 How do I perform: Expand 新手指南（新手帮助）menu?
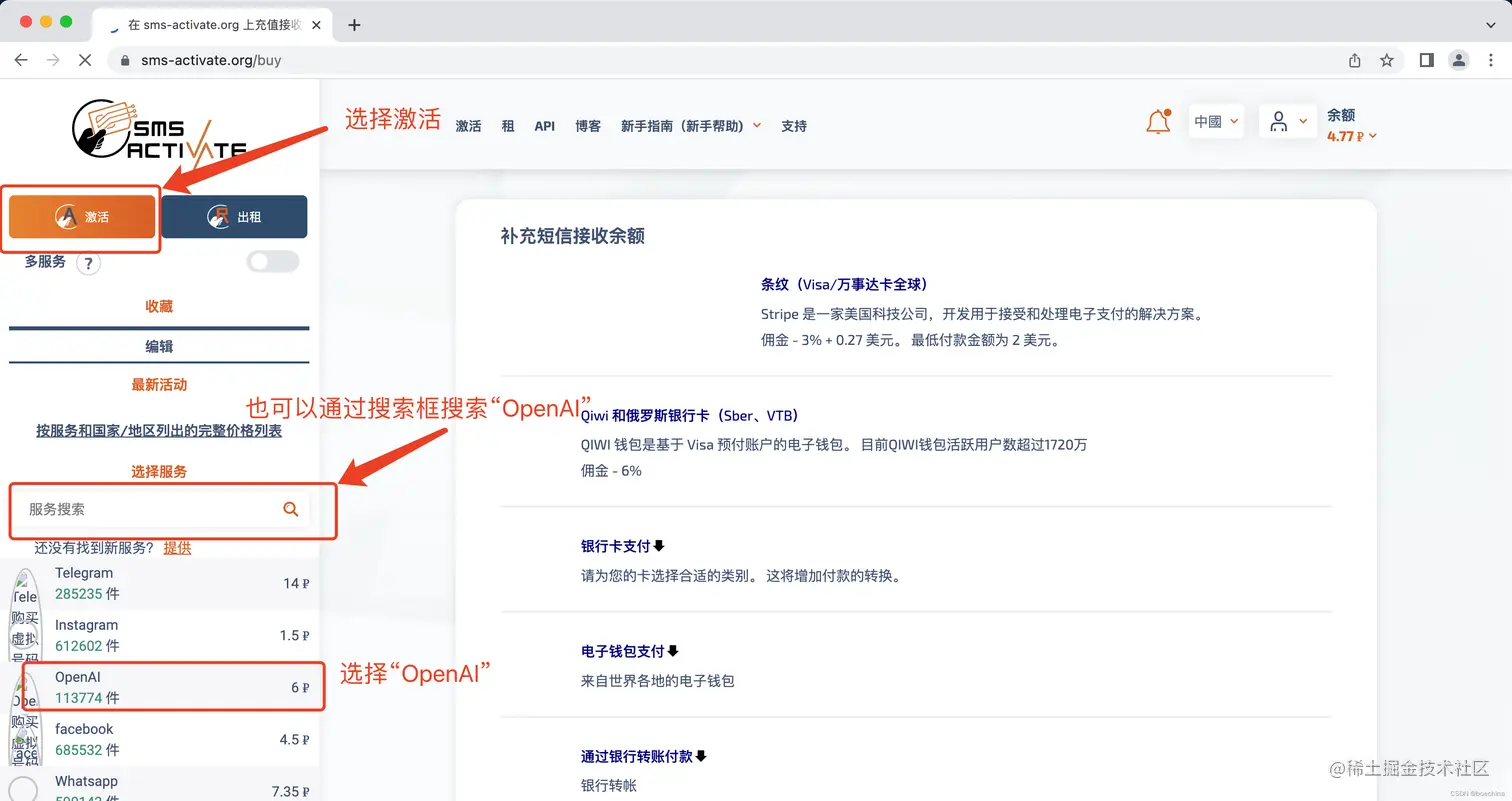click(691, 126)
